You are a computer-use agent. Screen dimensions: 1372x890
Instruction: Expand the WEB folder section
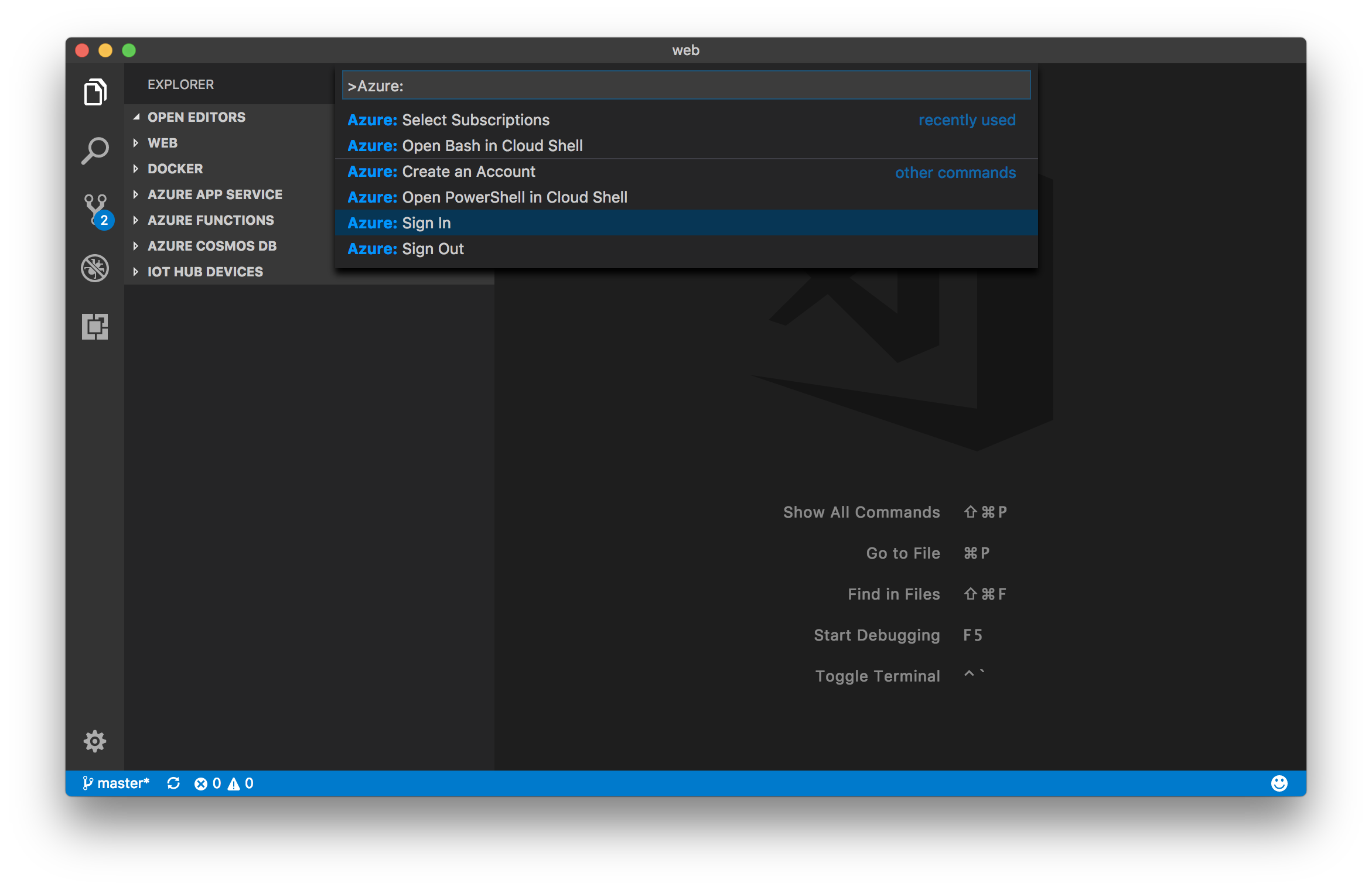pos(162,143)
